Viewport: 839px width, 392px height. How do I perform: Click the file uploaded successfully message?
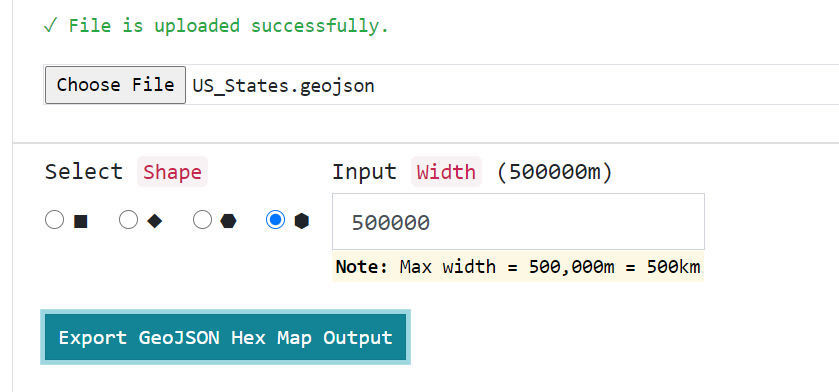point(216,26)
